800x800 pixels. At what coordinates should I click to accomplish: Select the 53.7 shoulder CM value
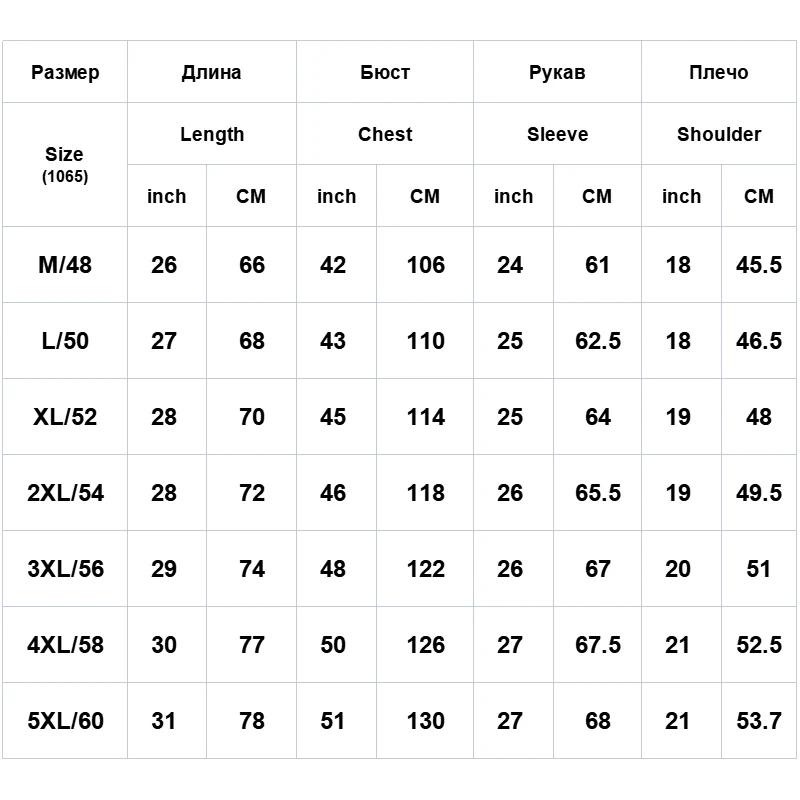click(759, 721)
